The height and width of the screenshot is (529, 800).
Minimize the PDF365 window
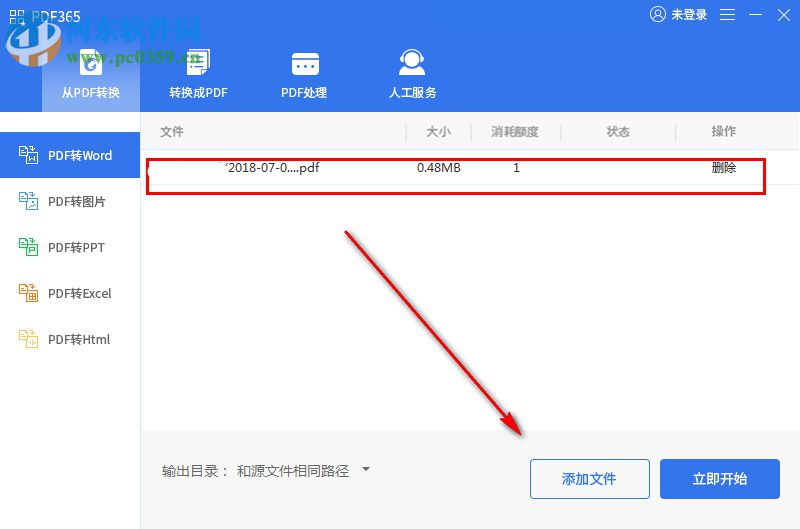756,15
